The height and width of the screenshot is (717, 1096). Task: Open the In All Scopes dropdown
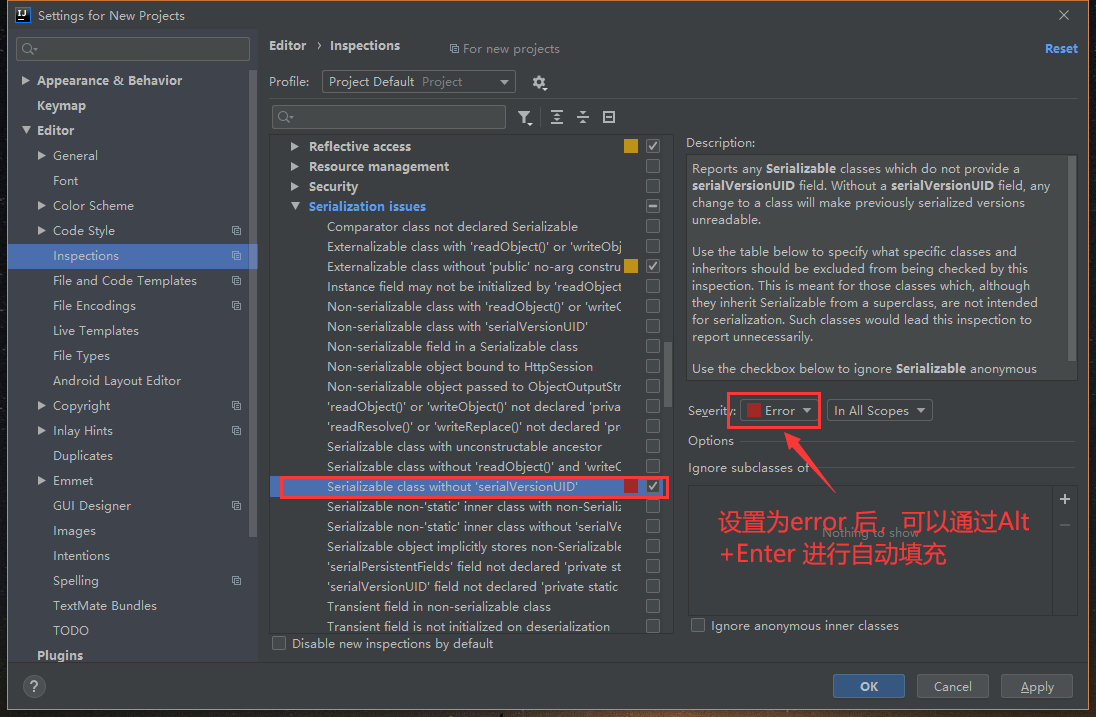[x=879, y=411]
